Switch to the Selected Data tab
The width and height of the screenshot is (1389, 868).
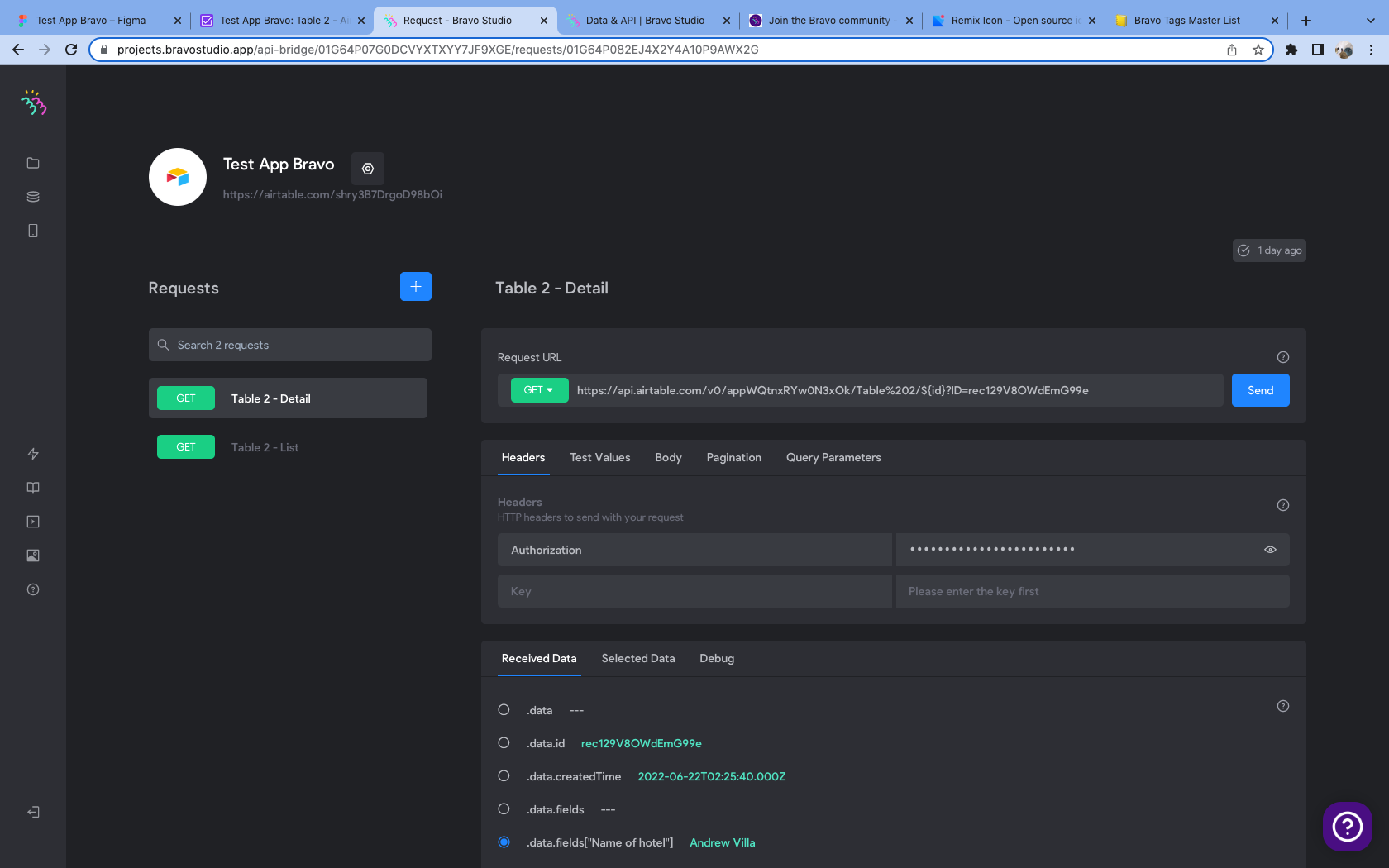[638, 658]
